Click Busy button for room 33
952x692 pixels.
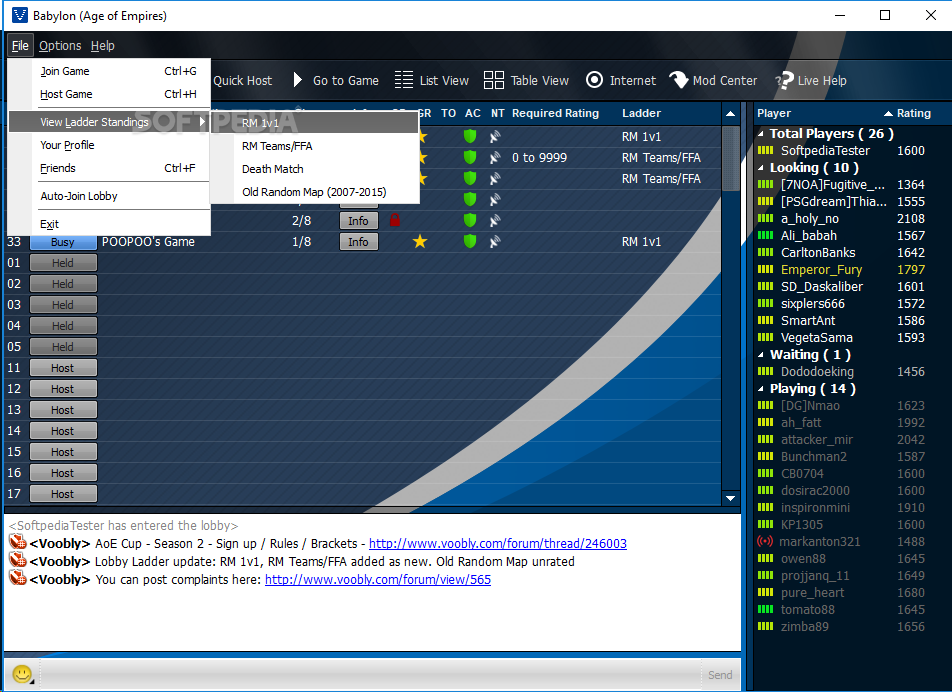[63, 242]
